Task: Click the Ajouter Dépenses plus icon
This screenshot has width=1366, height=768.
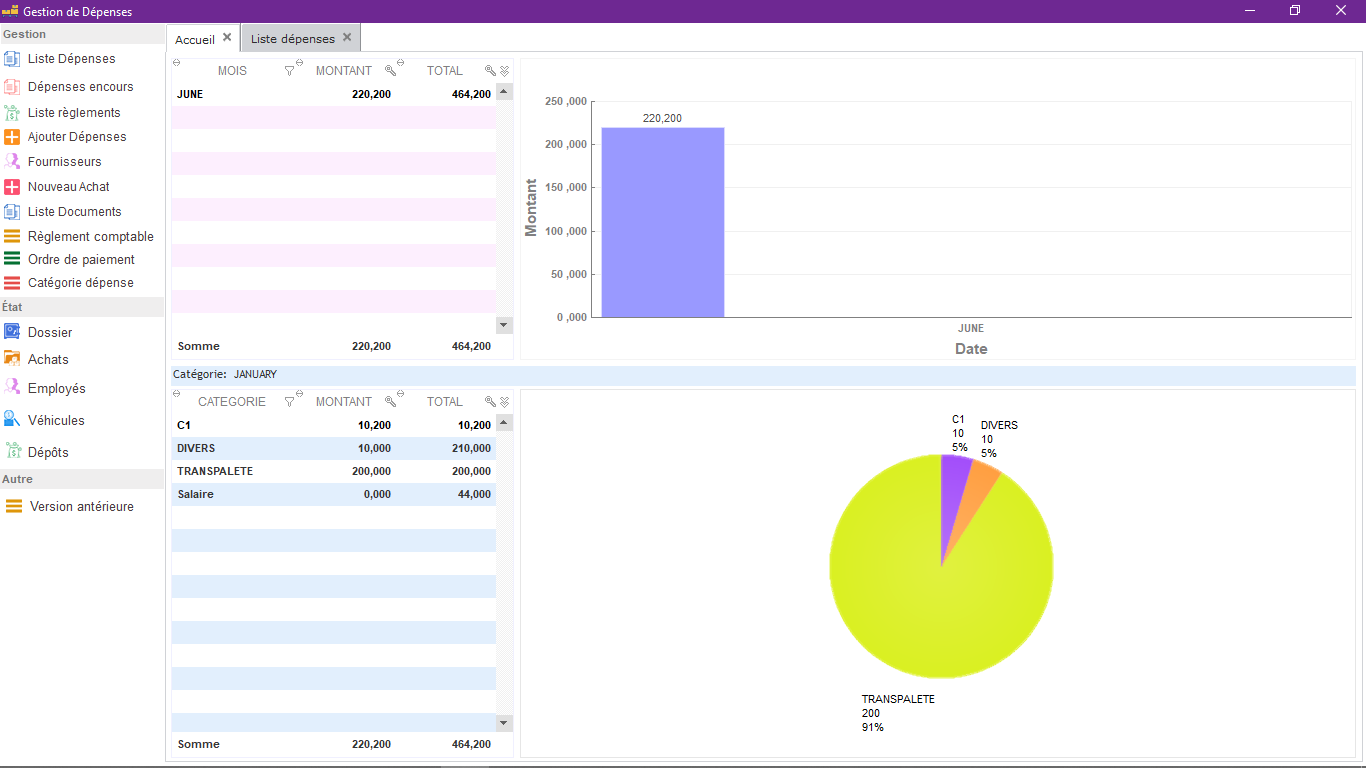Action: coord(12,137)
